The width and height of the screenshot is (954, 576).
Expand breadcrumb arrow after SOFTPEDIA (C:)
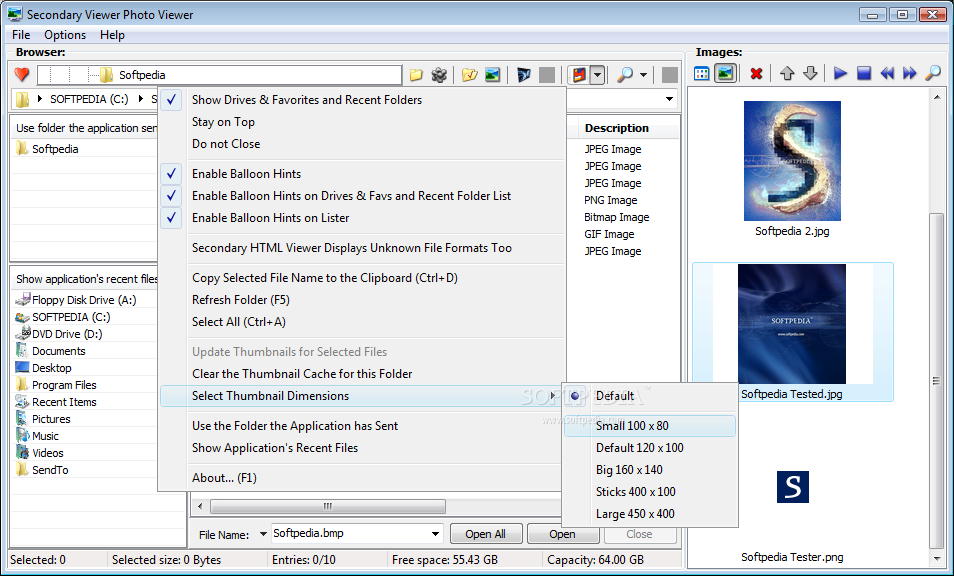(141, 99)
